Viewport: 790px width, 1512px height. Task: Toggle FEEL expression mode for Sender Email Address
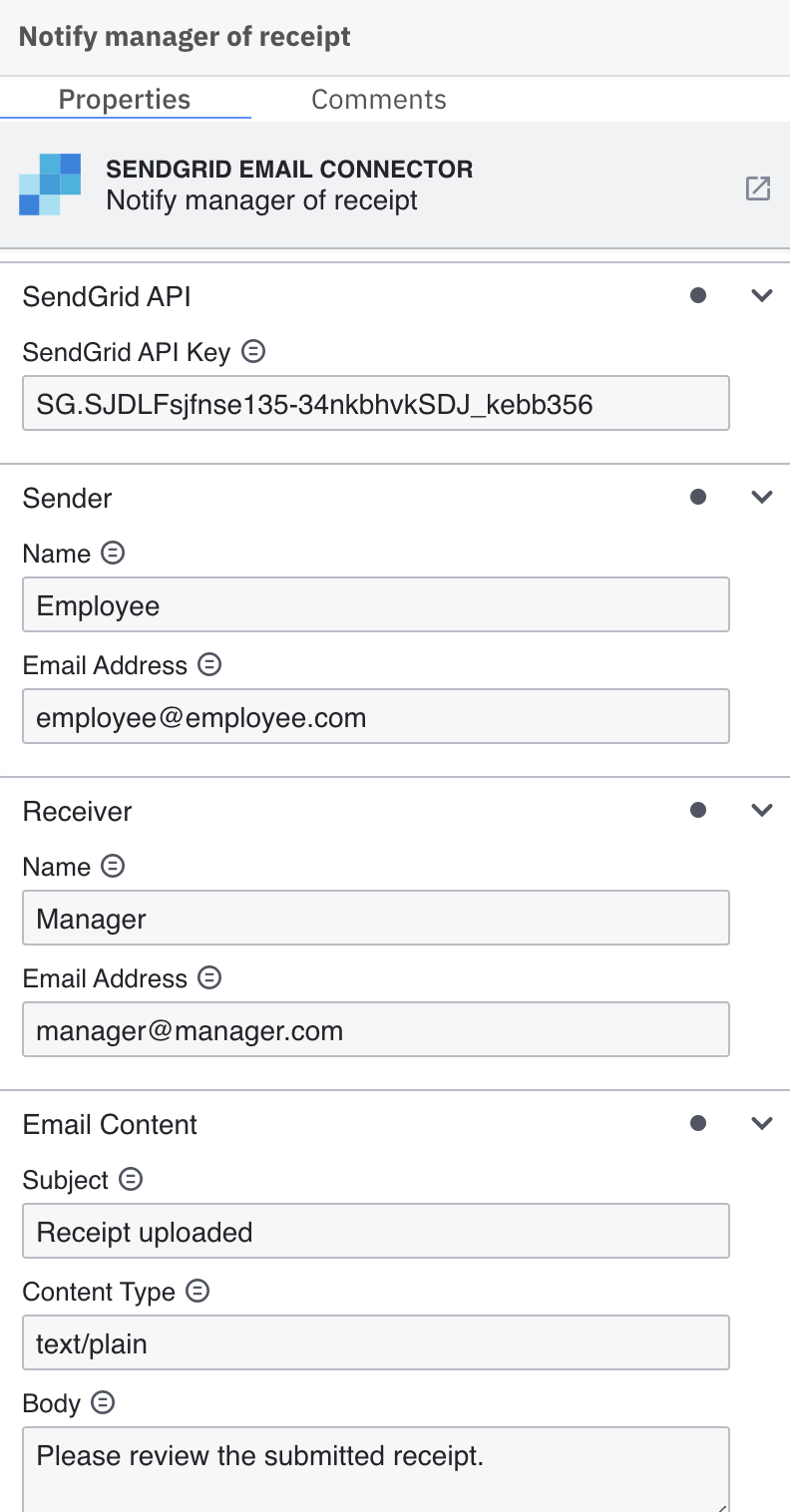[x=208, y=664]
